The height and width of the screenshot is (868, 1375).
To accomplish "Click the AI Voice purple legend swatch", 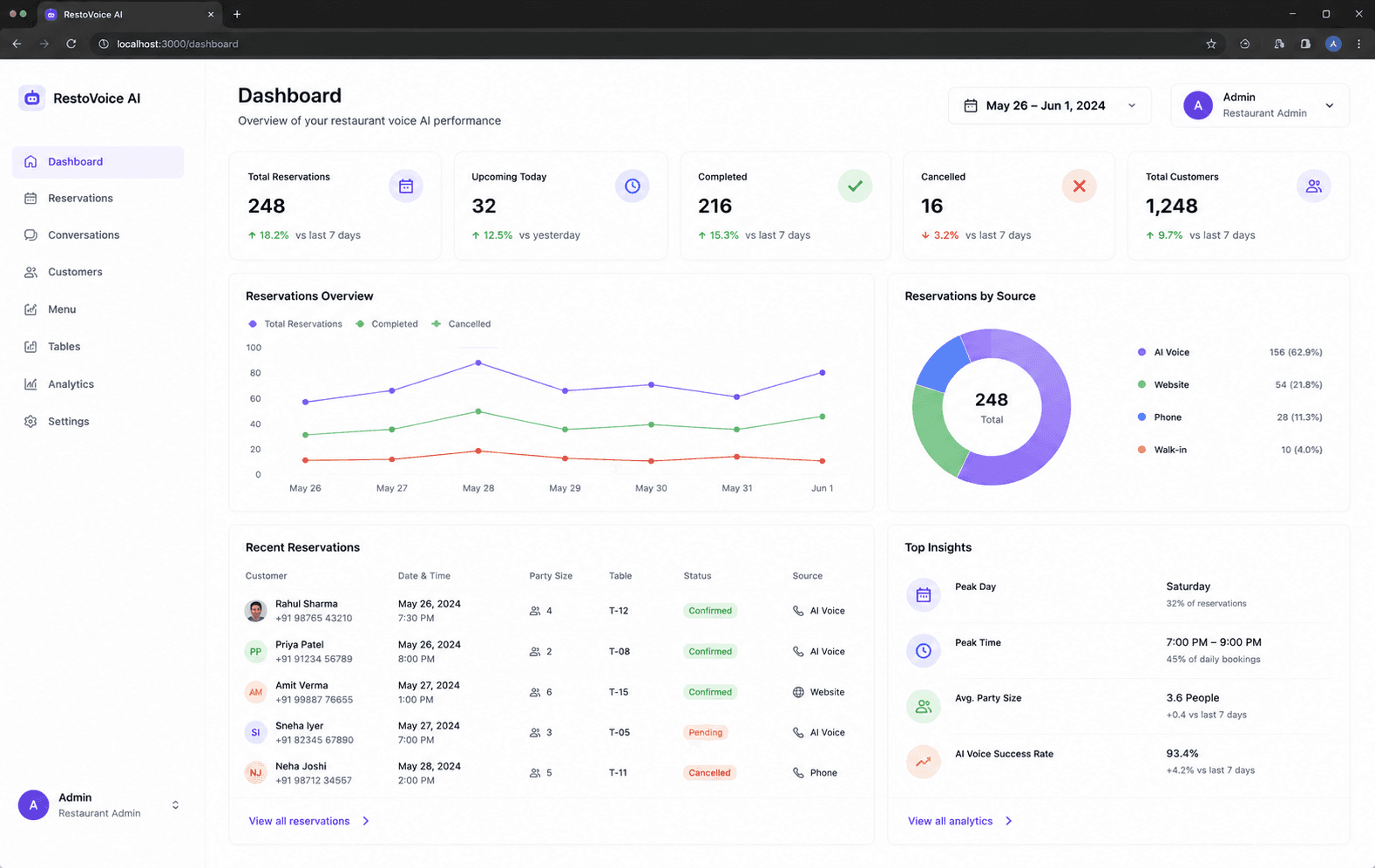I will (1141, 352).
